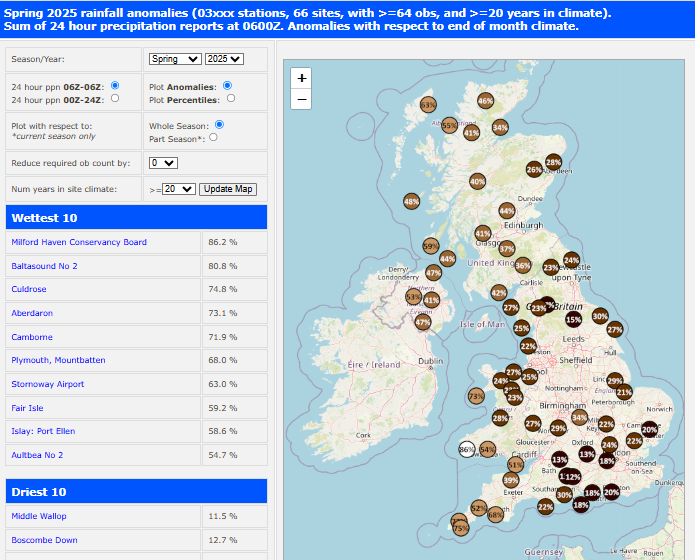This screenshot has width=695, height=560.
Task: Expand the reduce ob count dropdown
Action: pyautogui.click(x=163, y=163)
